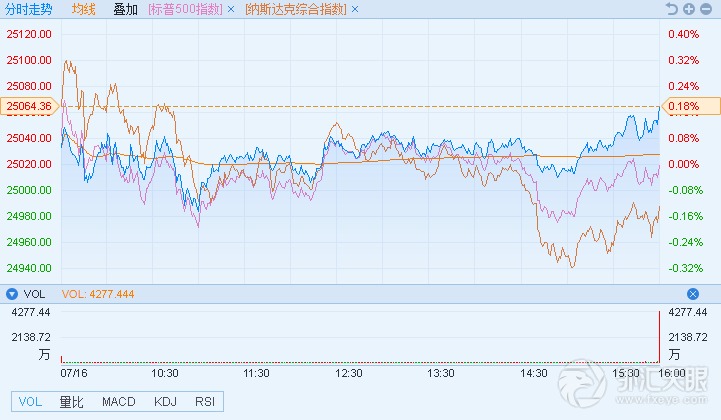Viewport: 721px width, 420px height.
Task: Switch to the VOL indicator tab
Action: pyautogui.click(x=30, y=402)
